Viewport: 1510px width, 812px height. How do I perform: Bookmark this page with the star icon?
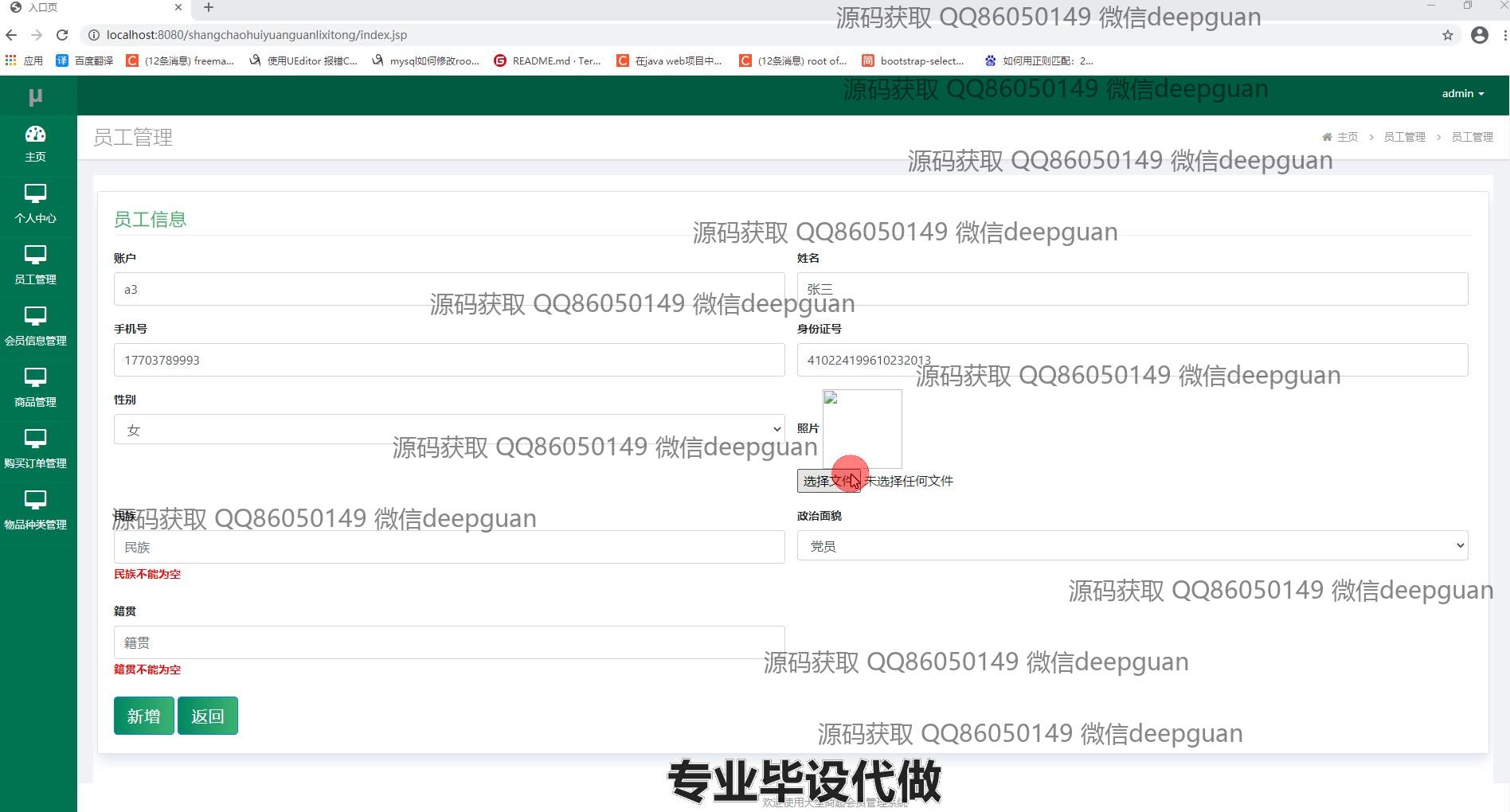[x=1447, y=35]
